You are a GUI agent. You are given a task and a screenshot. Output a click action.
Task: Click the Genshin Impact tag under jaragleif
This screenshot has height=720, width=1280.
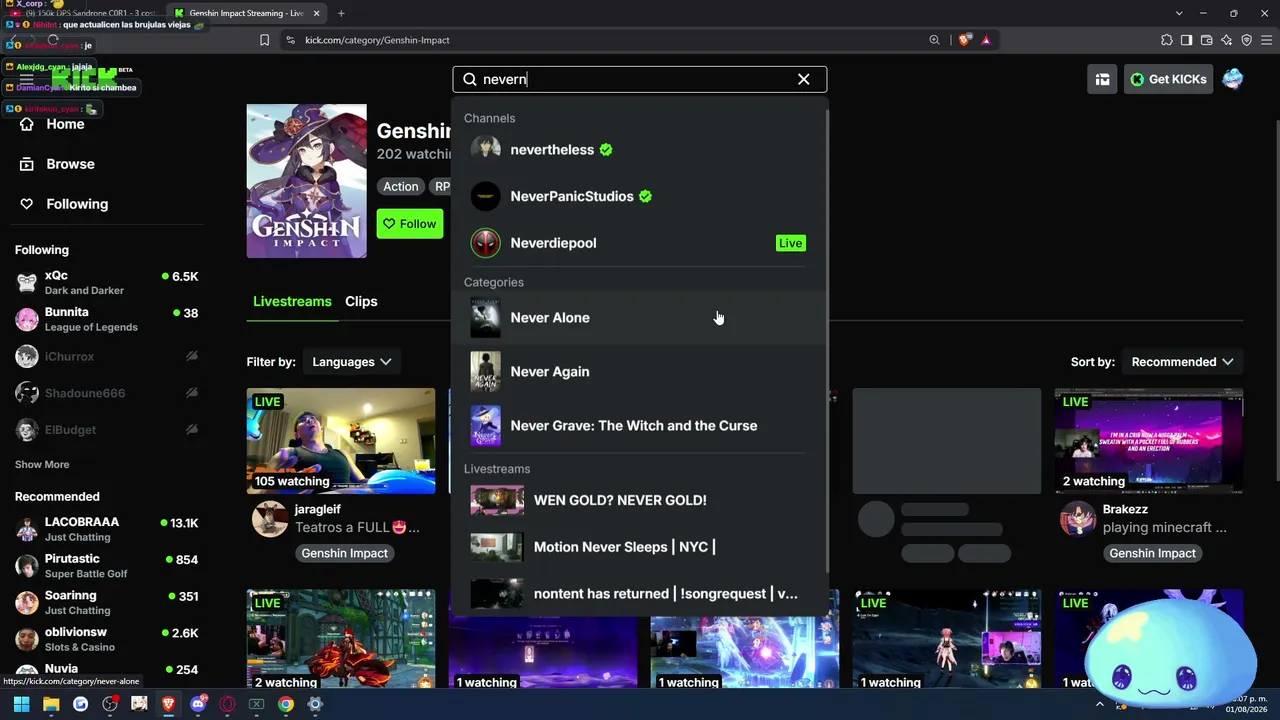point(344,553)
